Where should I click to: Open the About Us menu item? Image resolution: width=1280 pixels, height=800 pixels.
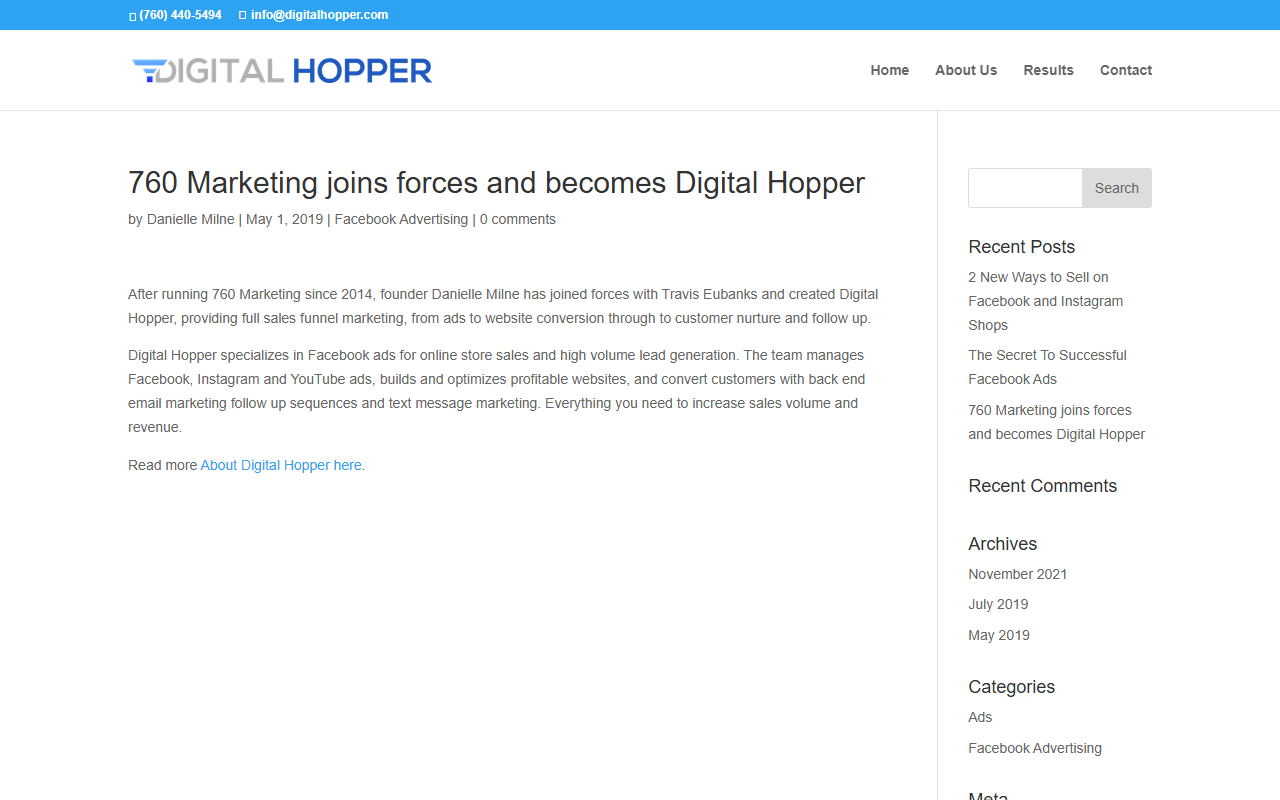click(966, 70)
